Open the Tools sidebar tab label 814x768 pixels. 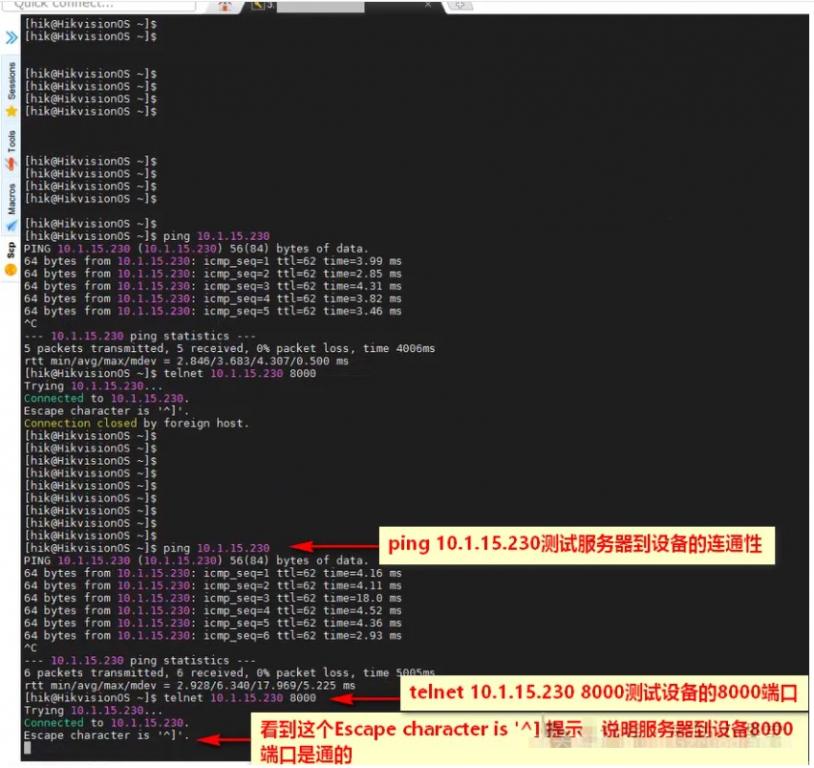(11, 142)
